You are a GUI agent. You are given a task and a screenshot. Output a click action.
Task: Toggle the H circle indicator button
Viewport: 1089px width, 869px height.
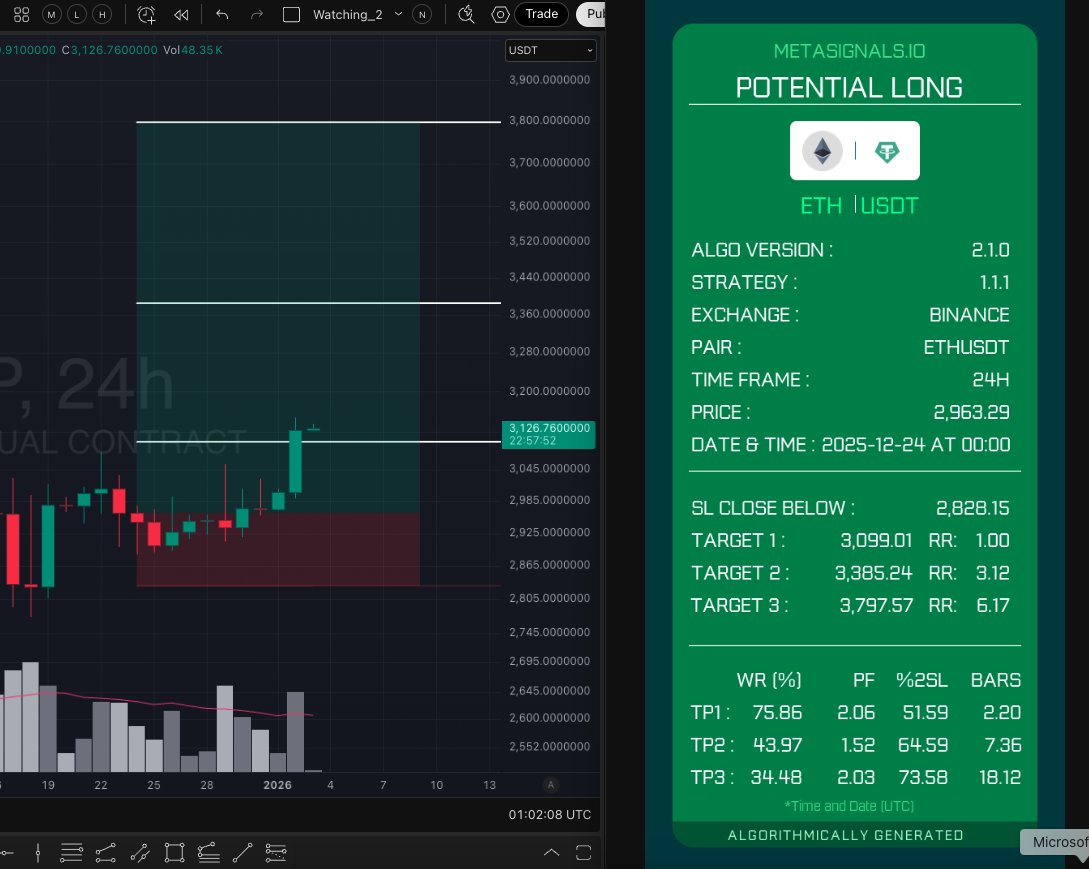(x=102, y=15)
